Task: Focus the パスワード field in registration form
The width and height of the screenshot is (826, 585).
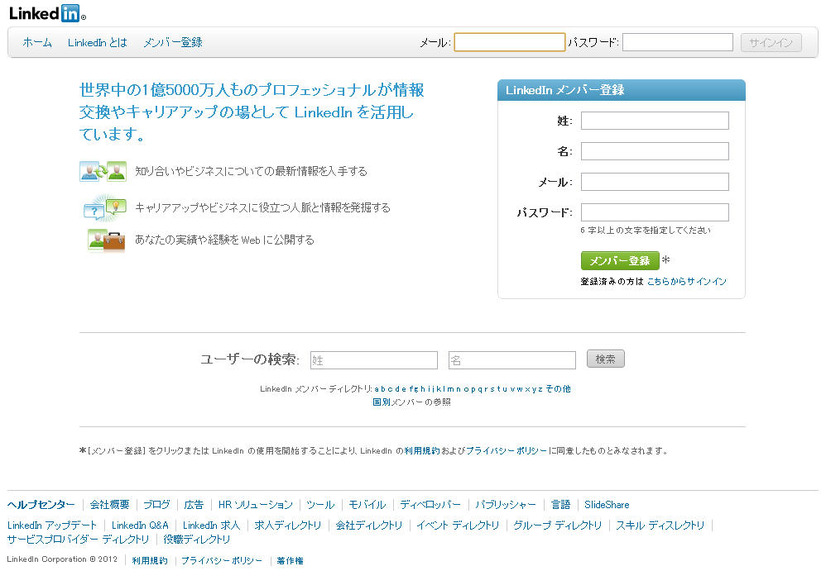Action: click(655, 212)
